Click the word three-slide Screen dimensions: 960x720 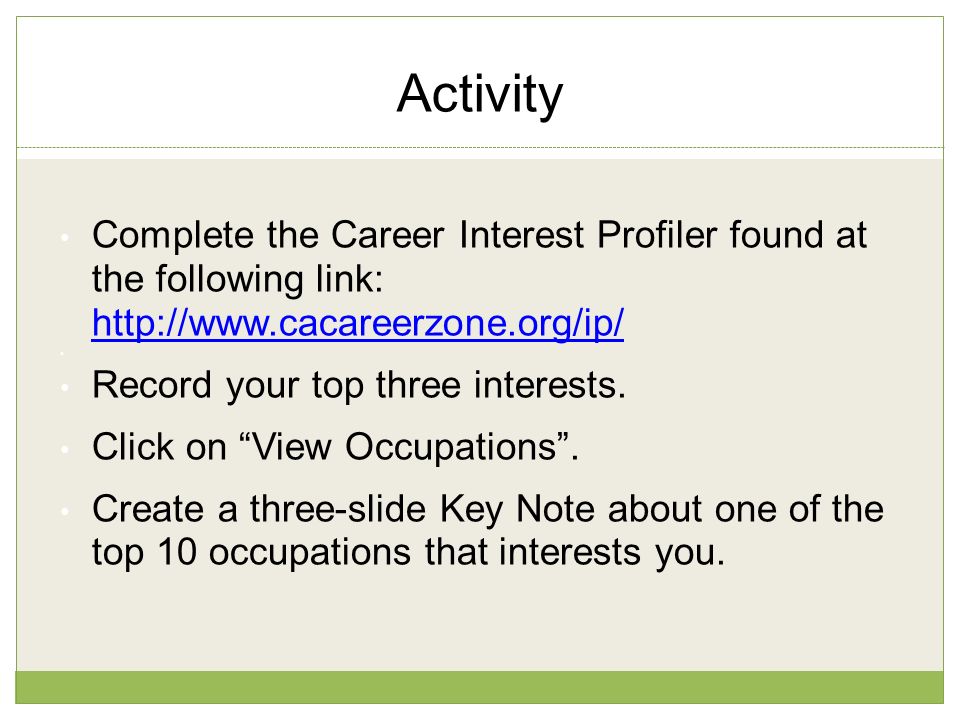(x=338, y=509)
